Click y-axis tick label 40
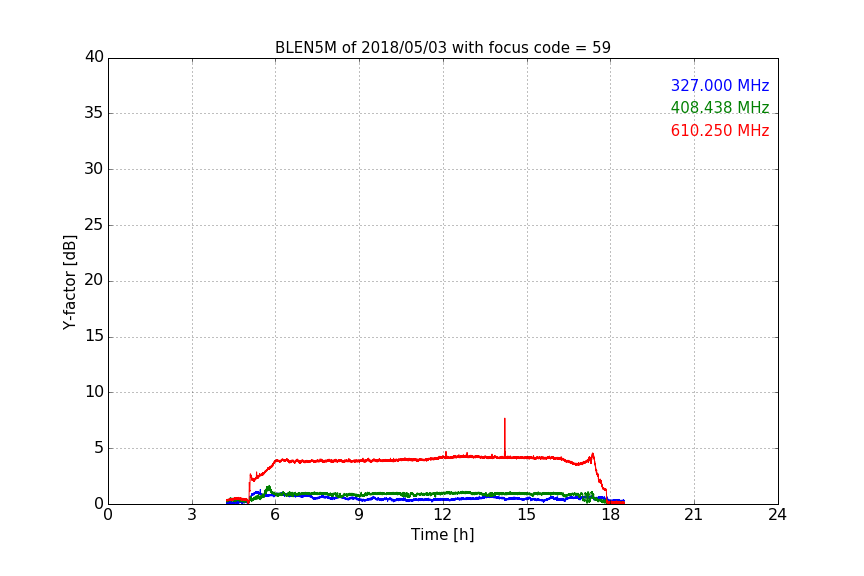The width and height of the screenshot is (864, 576). [x=94, y=57]
